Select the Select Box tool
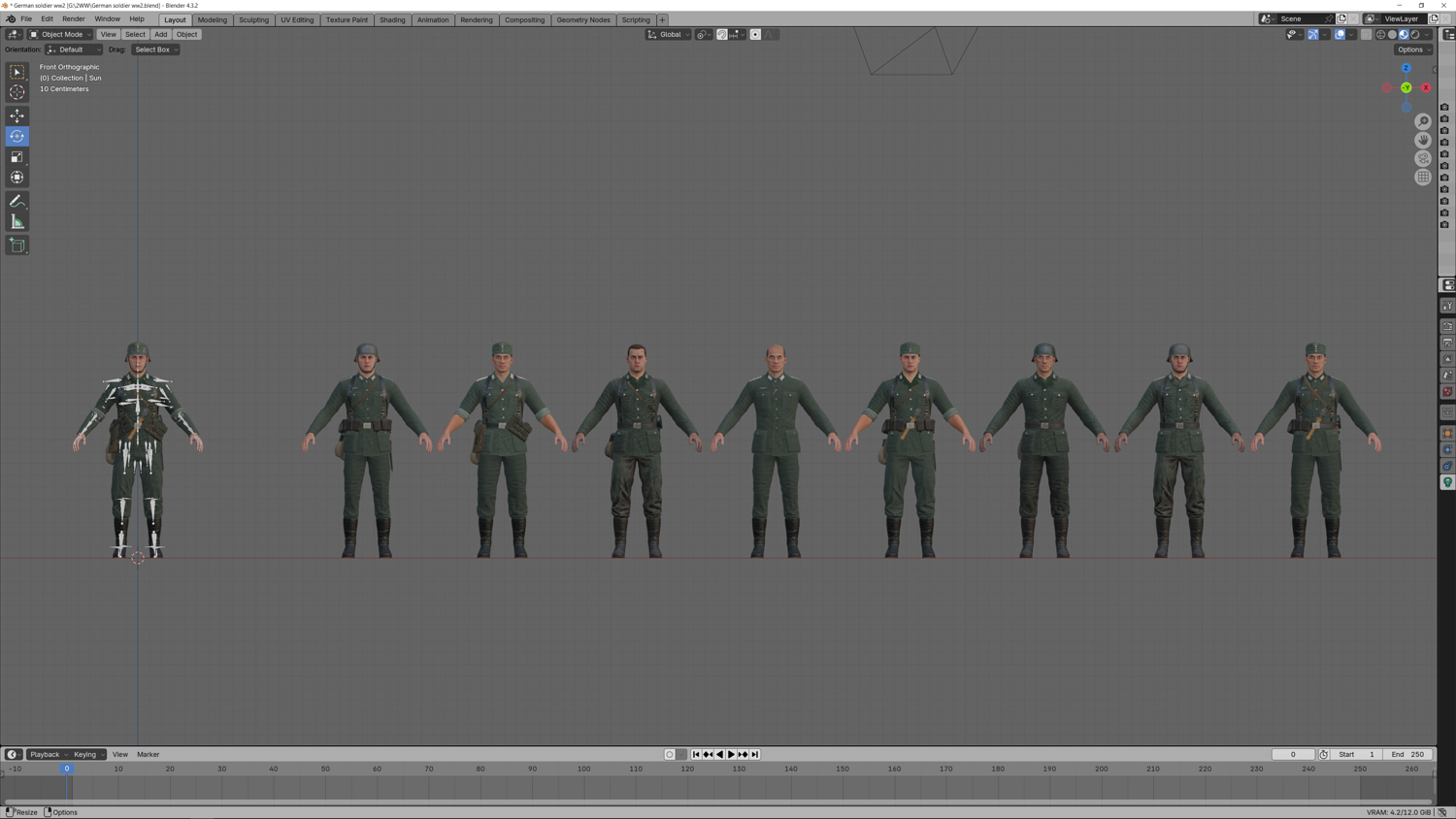Viewport: 1456px width, 819px height. (x=17, y=72)
